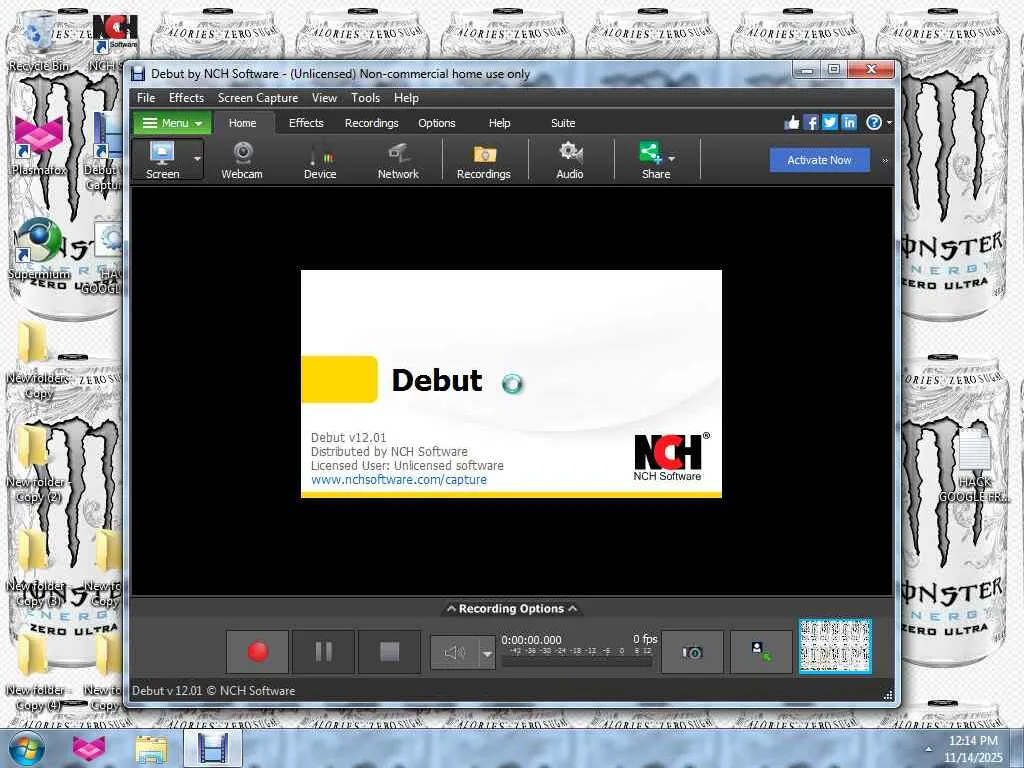This screenshot has height=768, width=1024.
Task: Switch to the Home ribbon tab
Action: tap(242, 123)
